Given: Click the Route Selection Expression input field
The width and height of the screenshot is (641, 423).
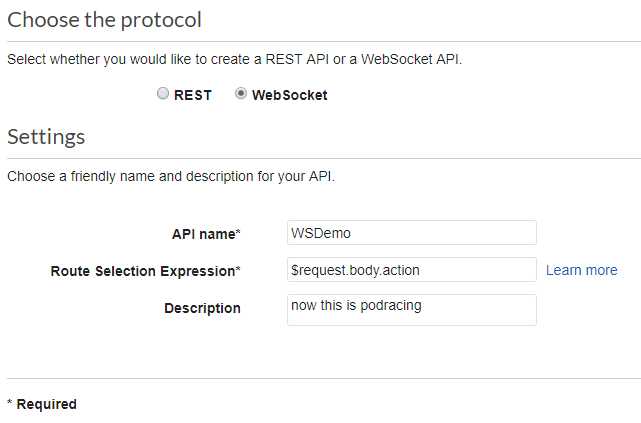Looking at the screenshot, I should click(x=411, y=270).
